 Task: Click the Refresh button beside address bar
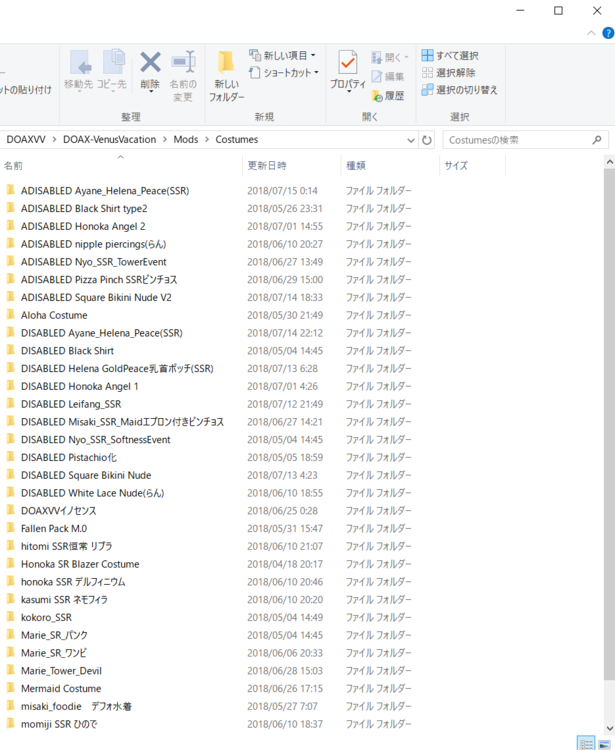(x=427, y=140)
